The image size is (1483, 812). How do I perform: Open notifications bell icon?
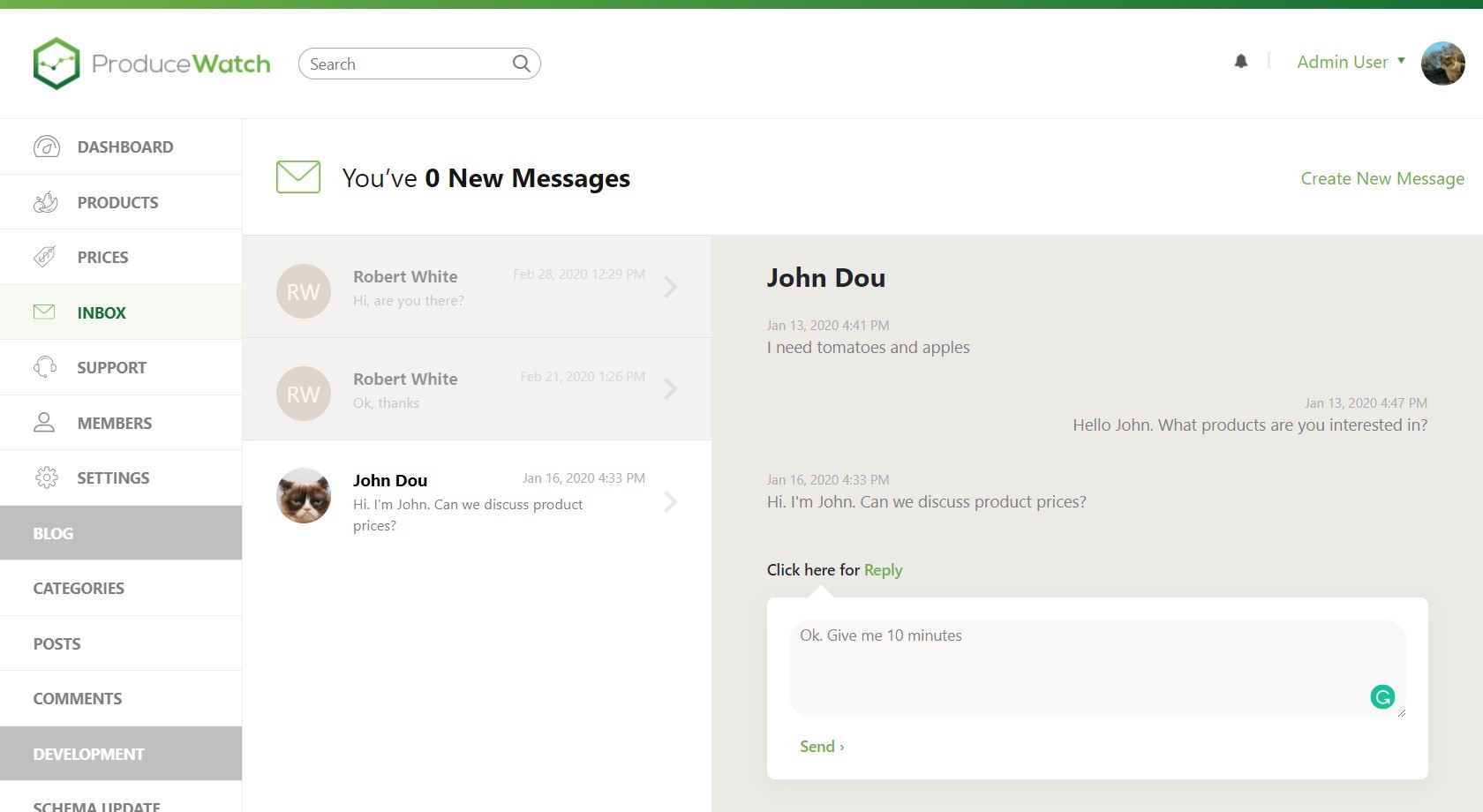coord(1241,62)
